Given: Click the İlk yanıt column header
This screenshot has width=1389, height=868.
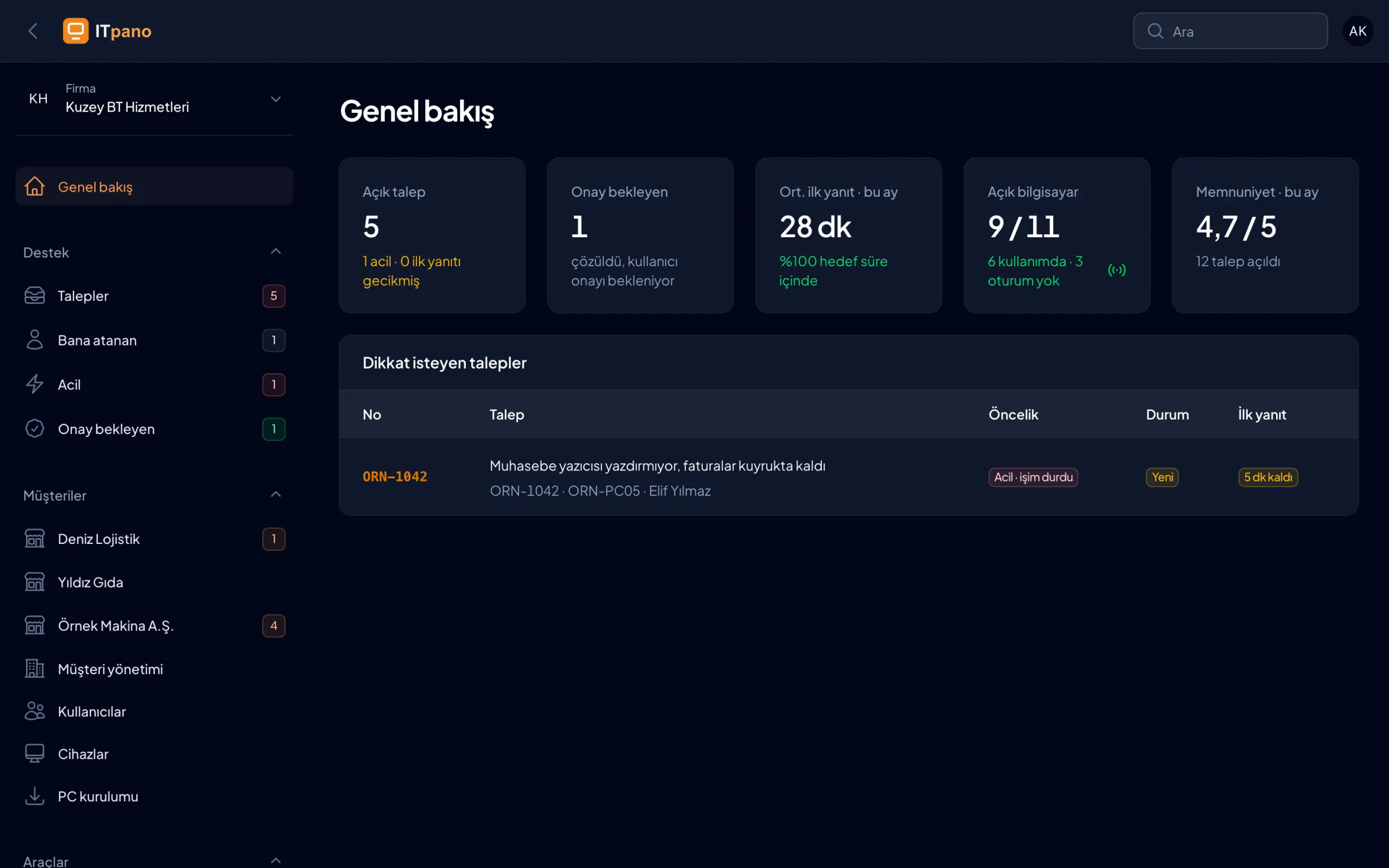Looking at the screenshot, I should tap(1262, 414).
